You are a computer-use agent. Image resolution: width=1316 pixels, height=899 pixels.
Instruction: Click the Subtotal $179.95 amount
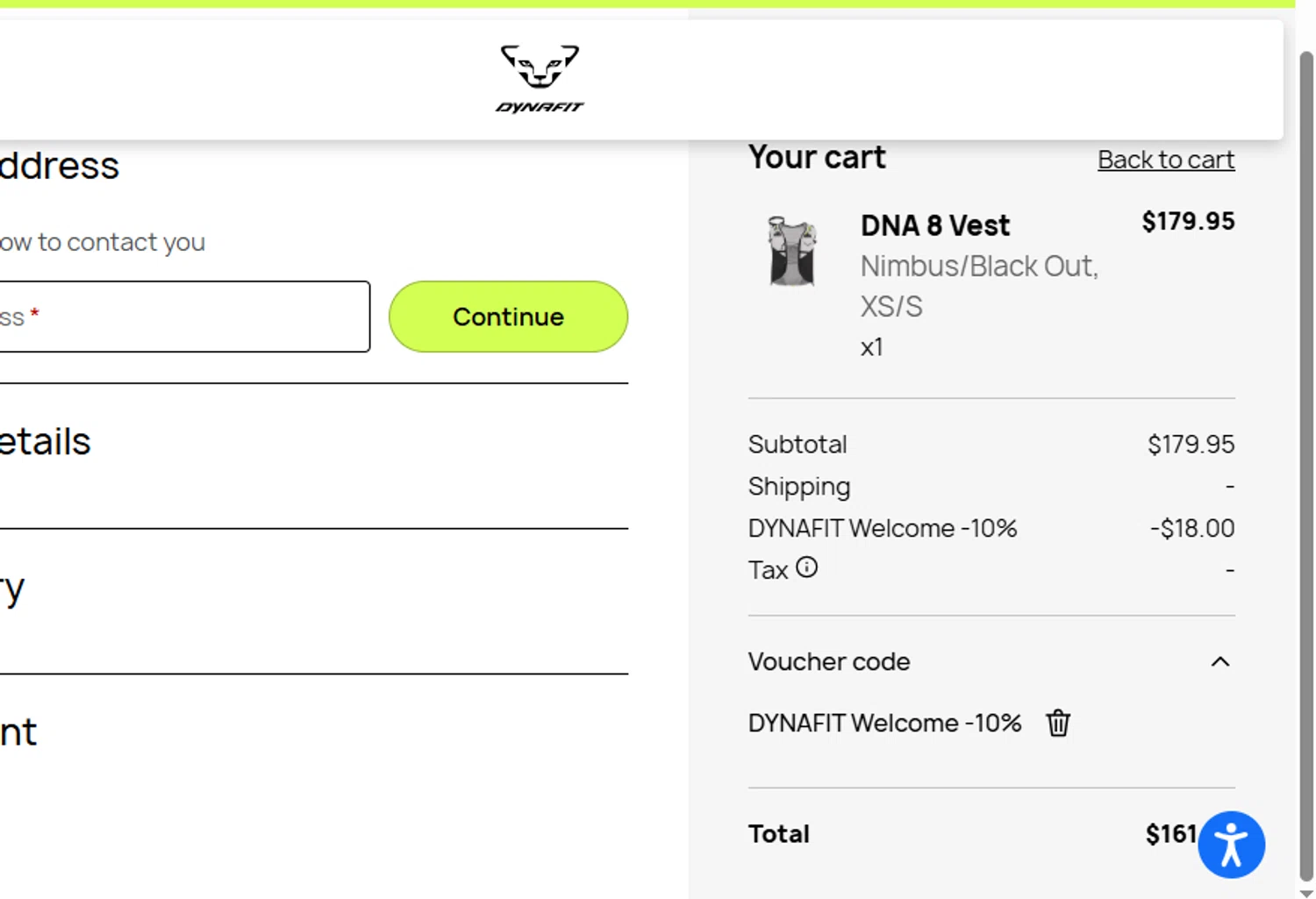click(x=1191, y=444)
